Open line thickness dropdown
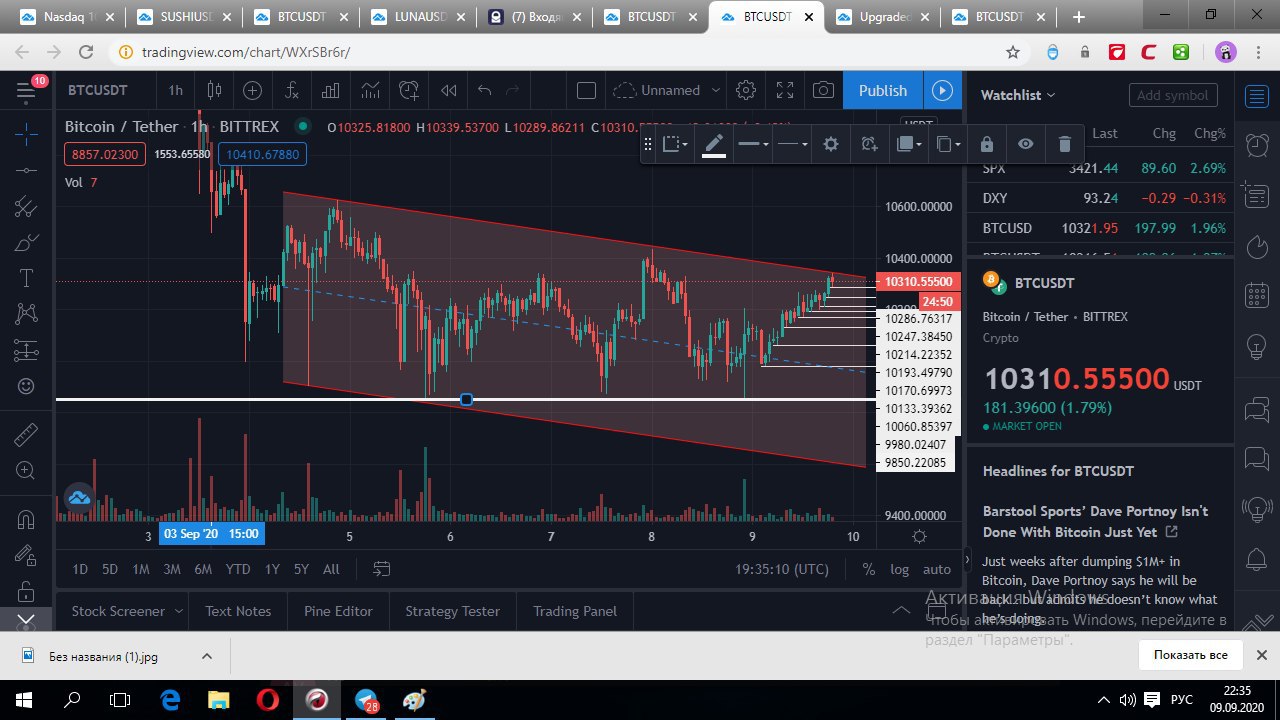Viewport: 1280px width, 720px height. click(x=752, y=144)
